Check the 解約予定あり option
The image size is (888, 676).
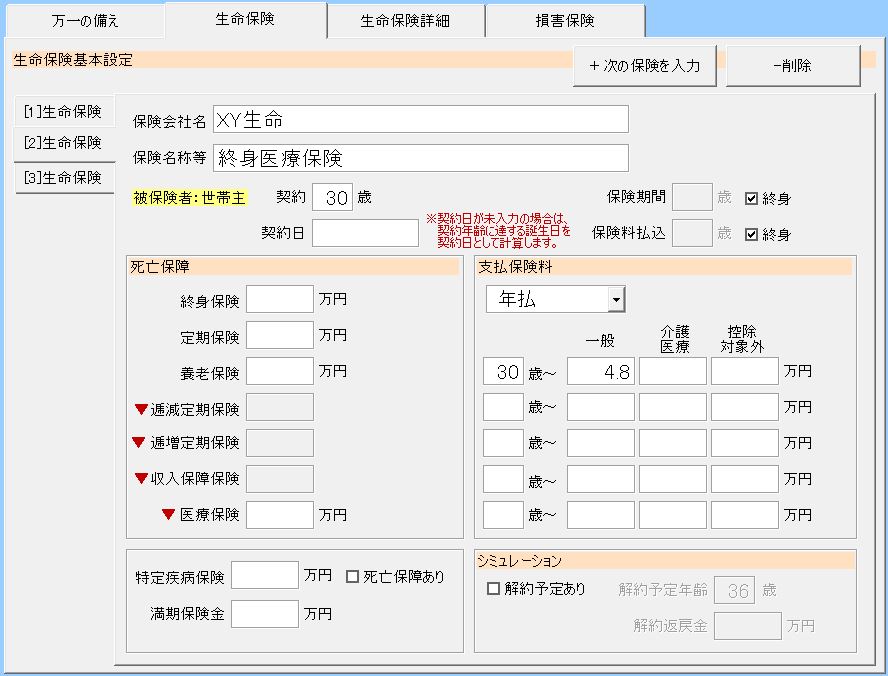click(493, 589)
